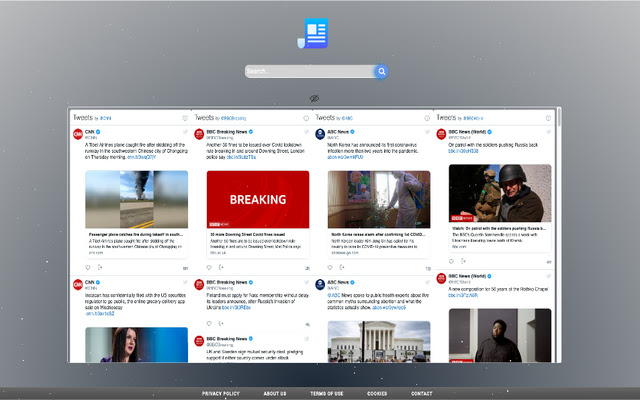Like the BBC World soldiers patrol tweet
The width and height of the screenshot is (640, 400).
tap(451, 261)
